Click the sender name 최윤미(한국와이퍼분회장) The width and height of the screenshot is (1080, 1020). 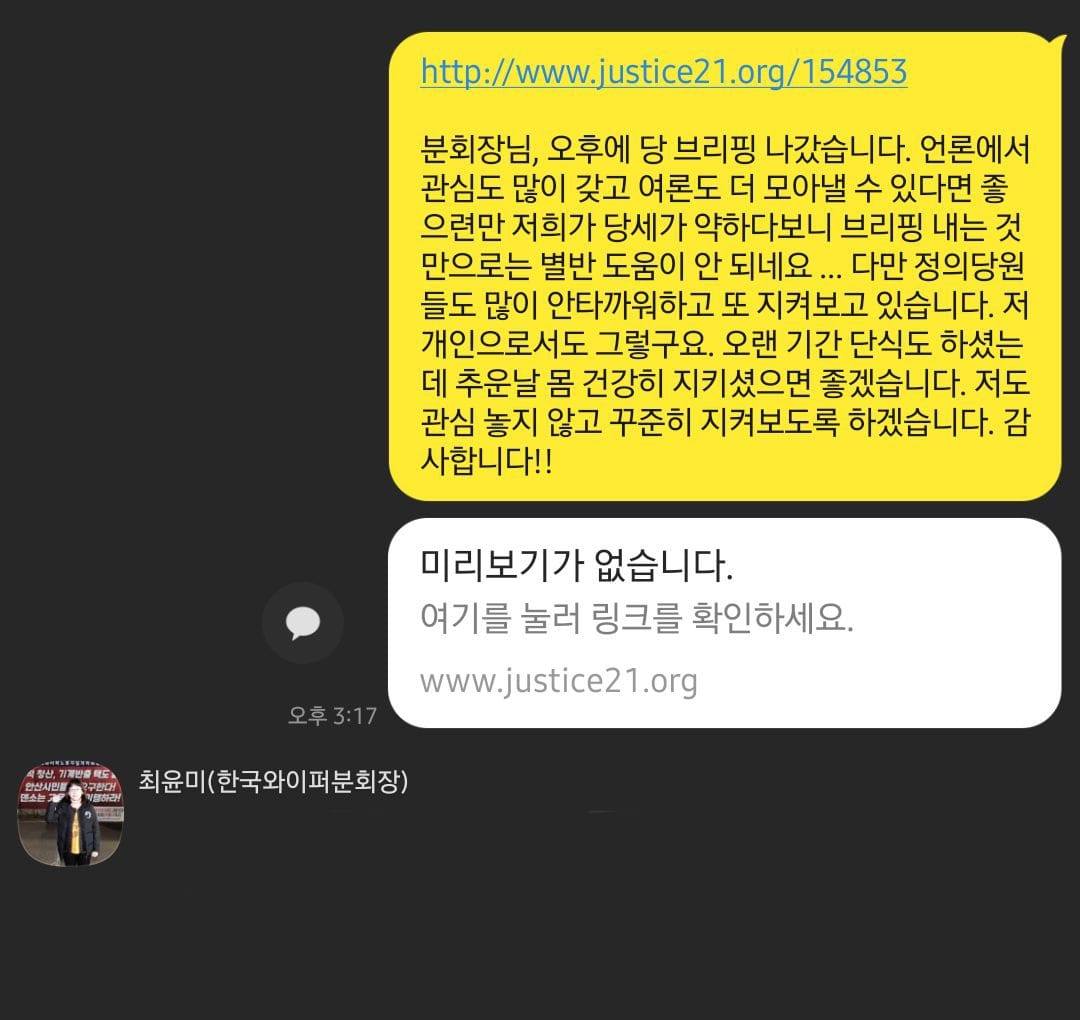click(273, 781)
